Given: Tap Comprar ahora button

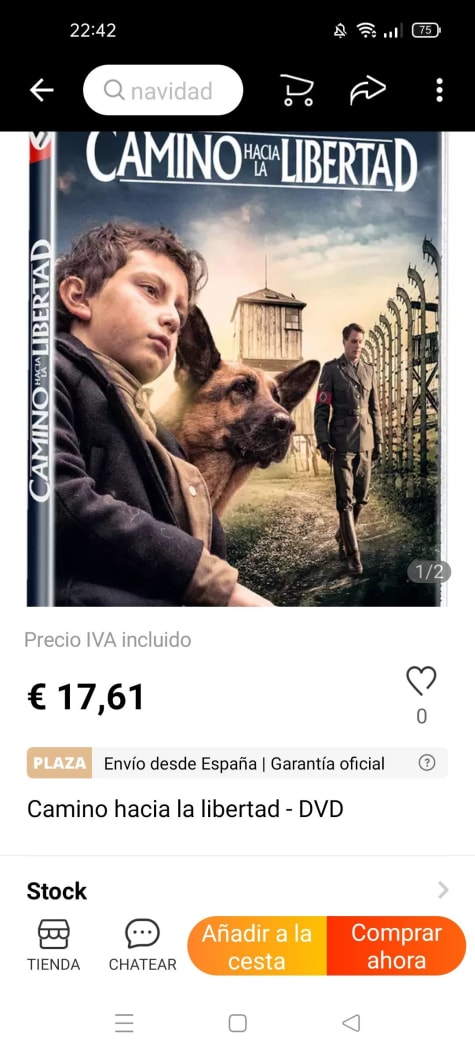Looking at the screenshot, I should (396, 946).
